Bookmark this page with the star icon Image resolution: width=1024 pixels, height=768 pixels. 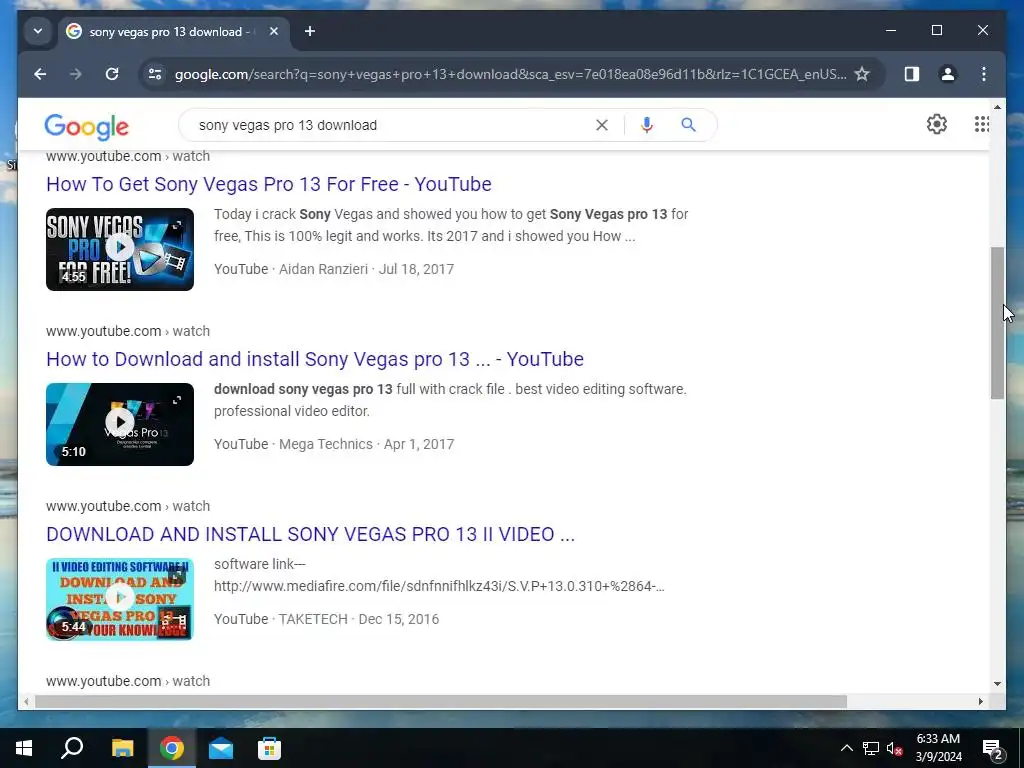[x=862, y=74]
